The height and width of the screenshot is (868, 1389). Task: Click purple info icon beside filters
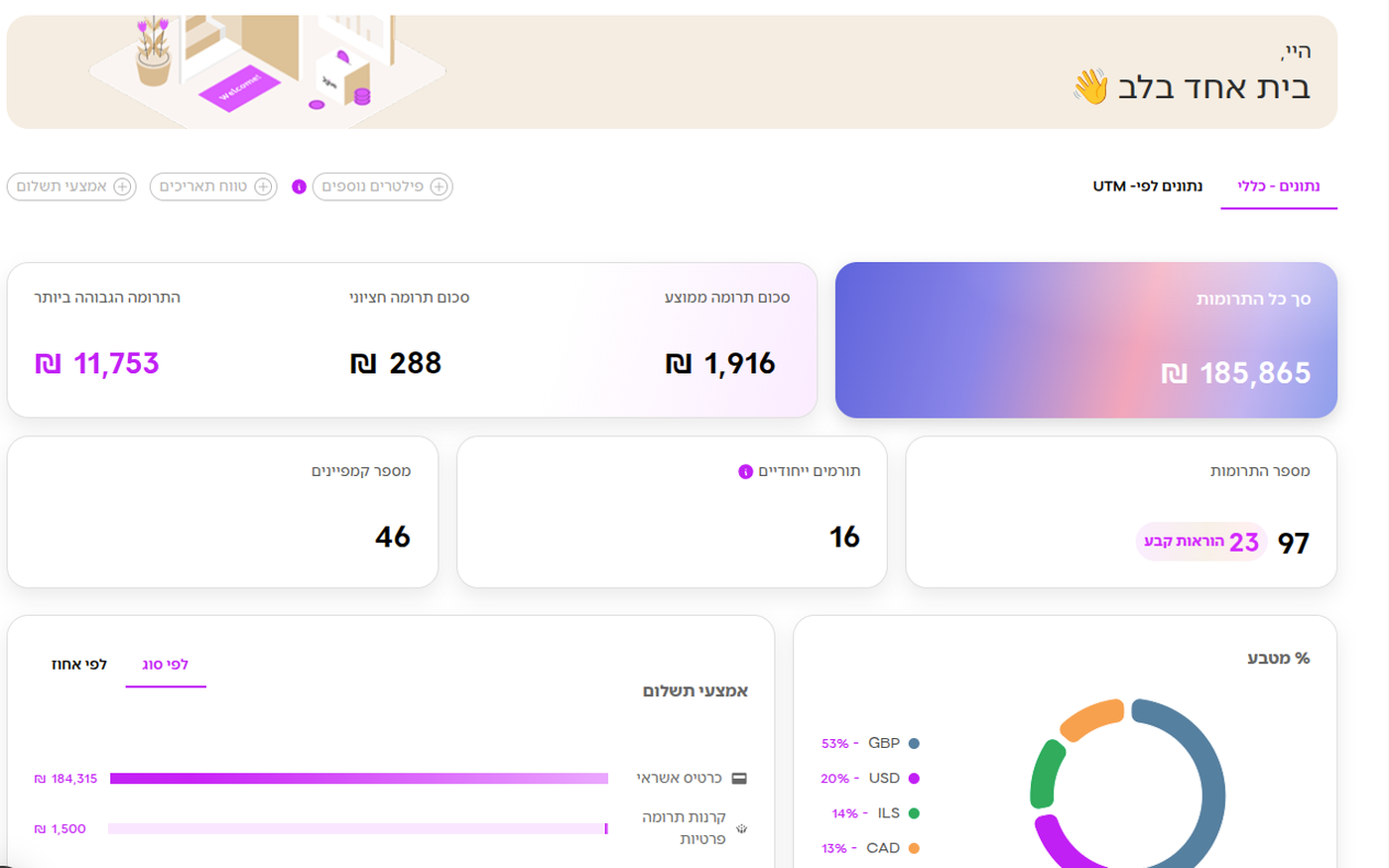point(299,186)
